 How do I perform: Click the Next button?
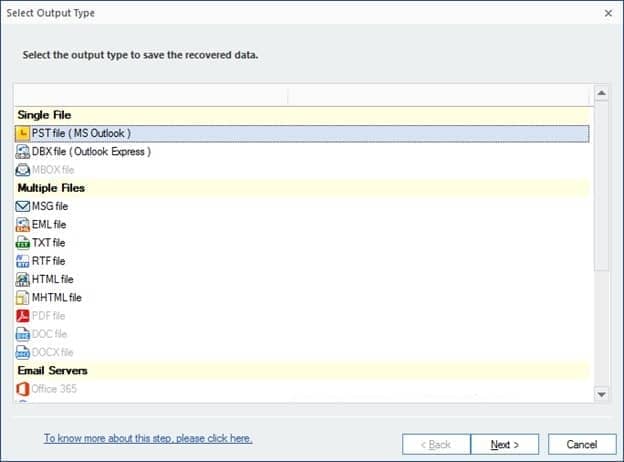(505, 444)
